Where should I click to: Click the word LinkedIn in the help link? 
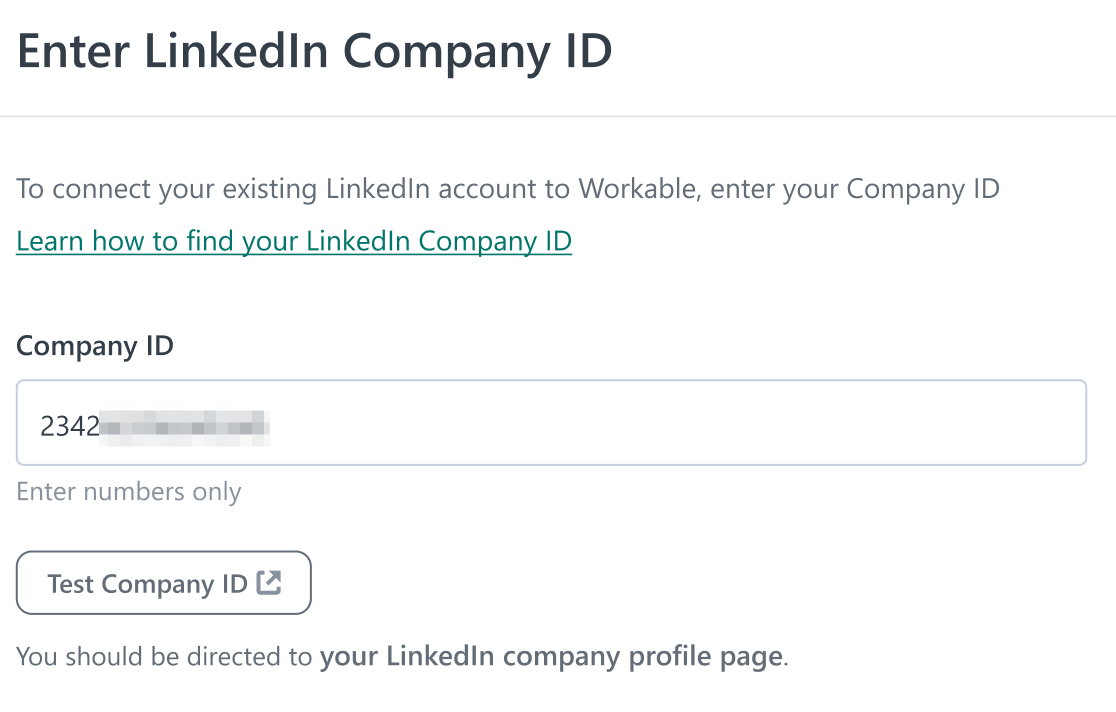click(x=359, y=241)
